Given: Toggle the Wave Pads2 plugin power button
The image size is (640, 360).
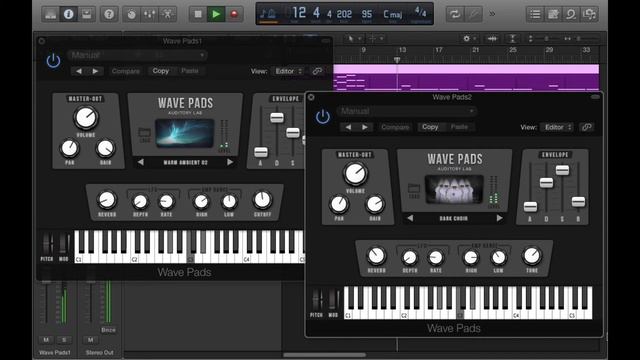Looking at the screenshot, I should 323,117.
